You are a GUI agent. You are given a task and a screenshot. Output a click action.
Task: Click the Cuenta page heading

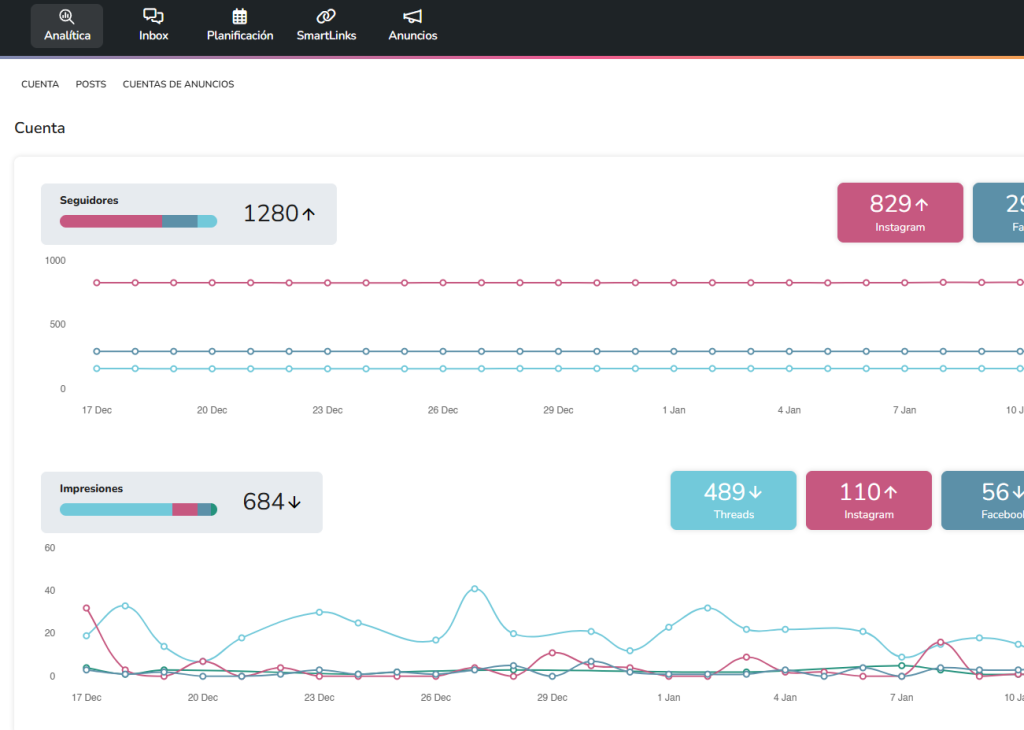tap(40, 128)
